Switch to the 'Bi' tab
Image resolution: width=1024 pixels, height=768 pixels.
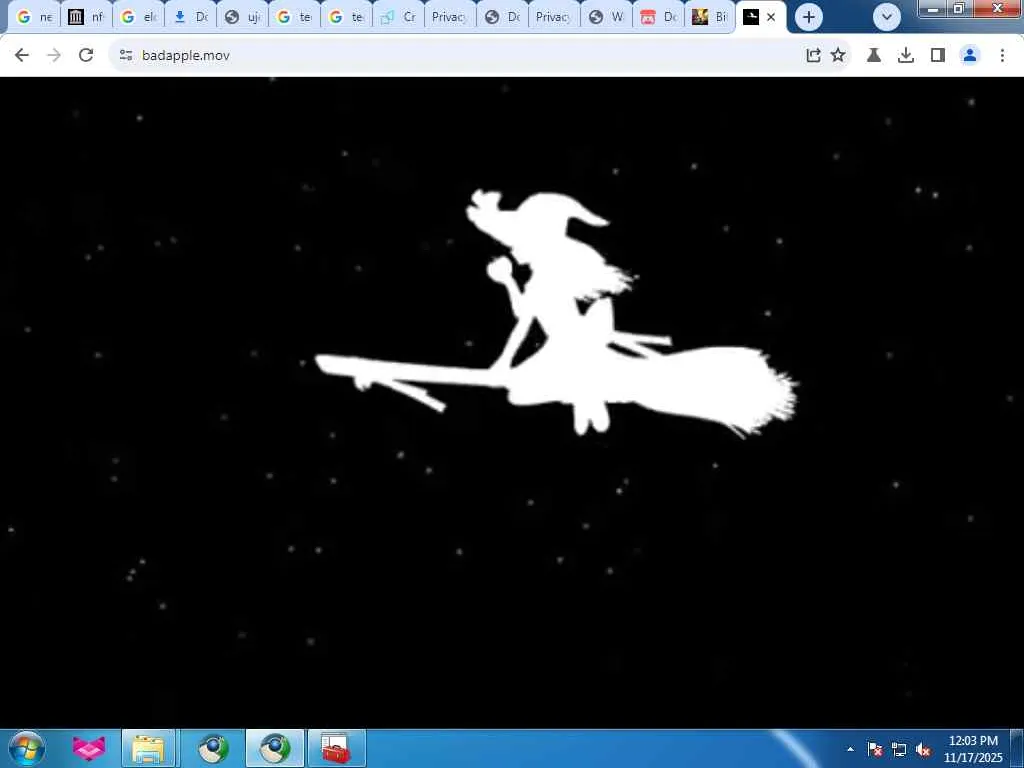pyautogui.click(x=709, y=17)
